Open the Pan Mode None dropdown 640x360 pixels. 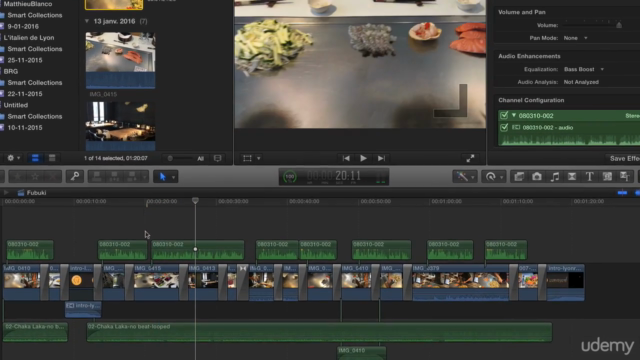point(575,38)
